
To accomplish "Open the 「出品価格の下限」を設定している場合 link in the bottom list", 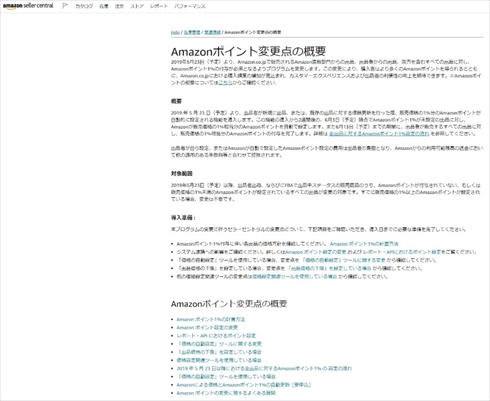I will click(x=219, y=352).
